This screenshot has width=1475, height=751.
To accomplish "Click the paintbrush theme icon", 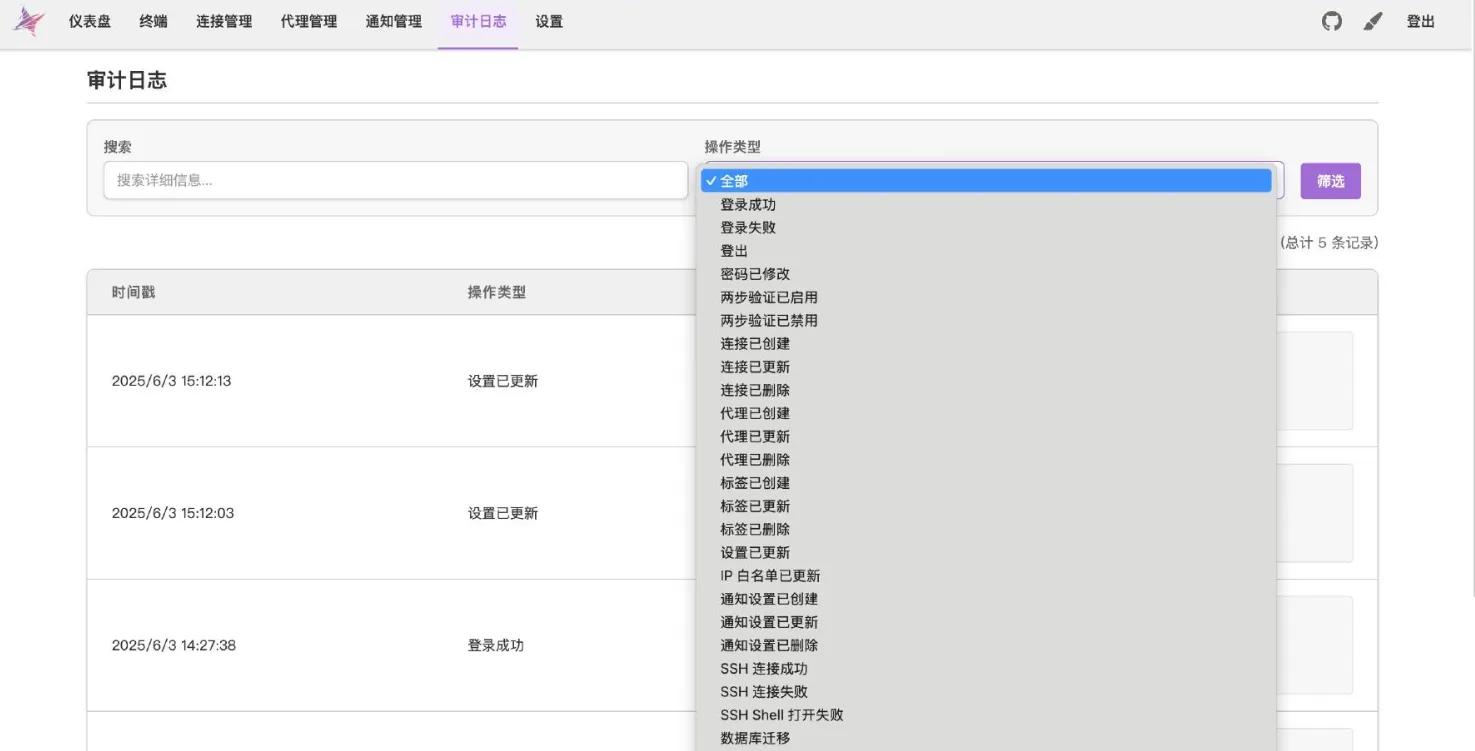I will point(1373,21).
